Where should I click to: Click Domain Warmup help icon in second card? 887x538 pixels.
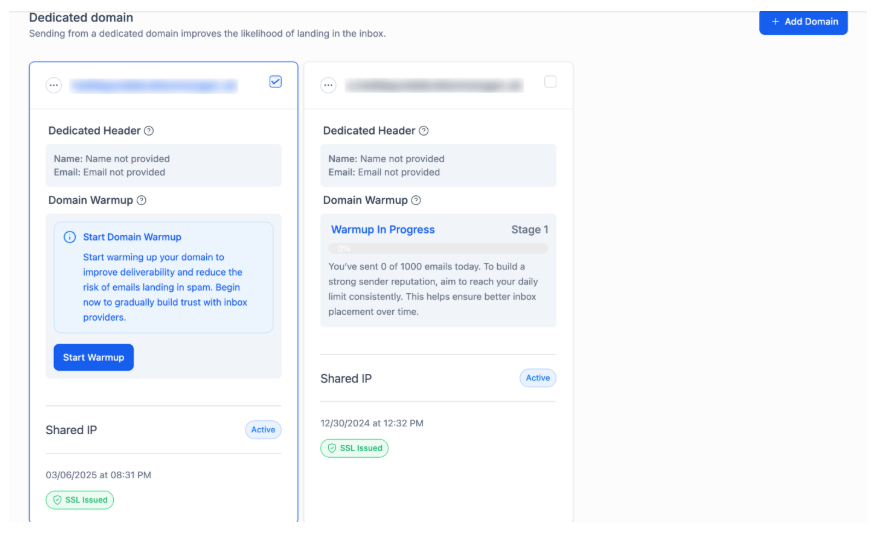point(416,200)
